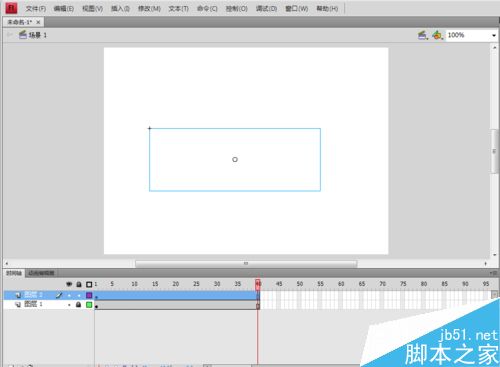Viewport: 500px width, 367px height.
Task: Click frame 20 on the timeline ruler
Action: [x=176, y=284]
